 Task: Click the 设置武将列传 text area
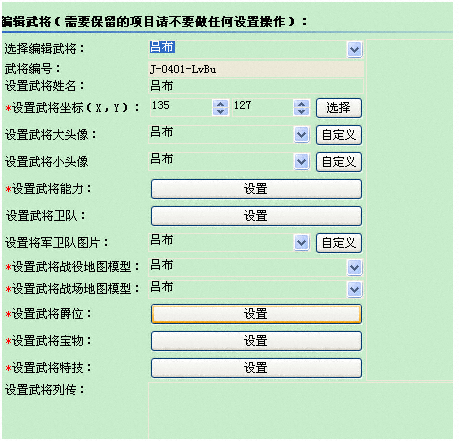point(300,411)
